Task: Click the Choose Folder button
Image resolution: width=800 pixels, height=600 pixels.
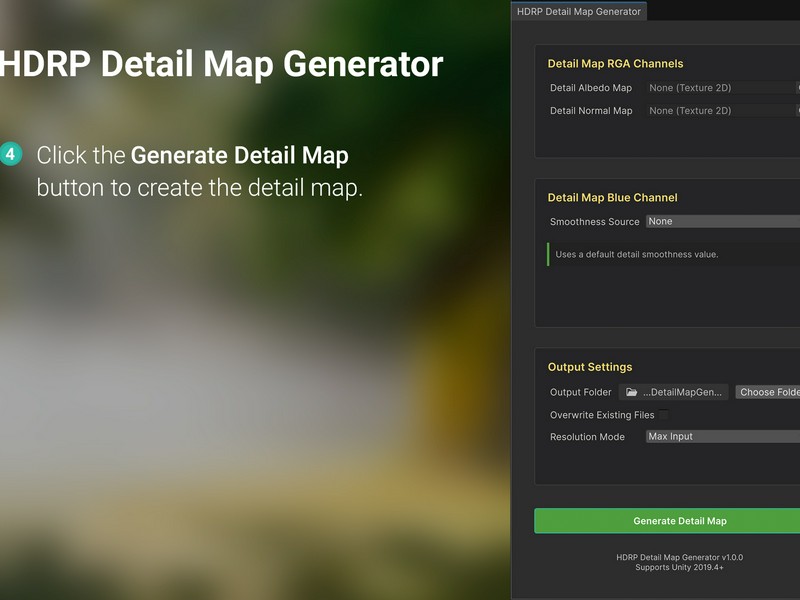Action: pyautogui.click(x=767, y=392)
